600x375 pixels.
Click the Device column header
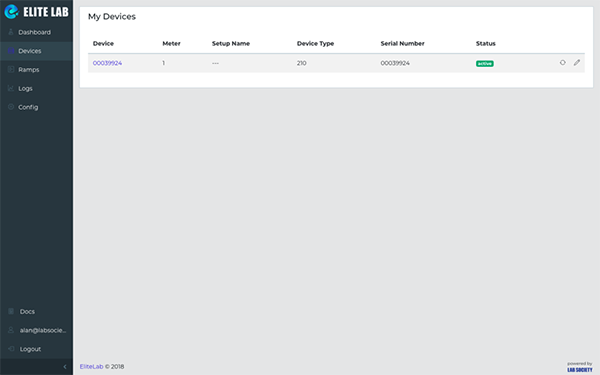pos(103,44)
